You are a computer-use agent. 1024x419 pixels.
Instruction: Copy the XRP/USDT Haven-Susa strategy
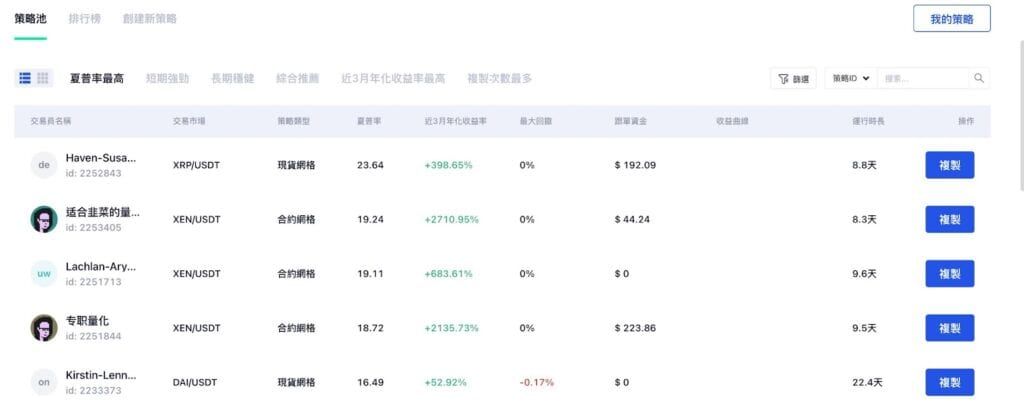(949, 165)
